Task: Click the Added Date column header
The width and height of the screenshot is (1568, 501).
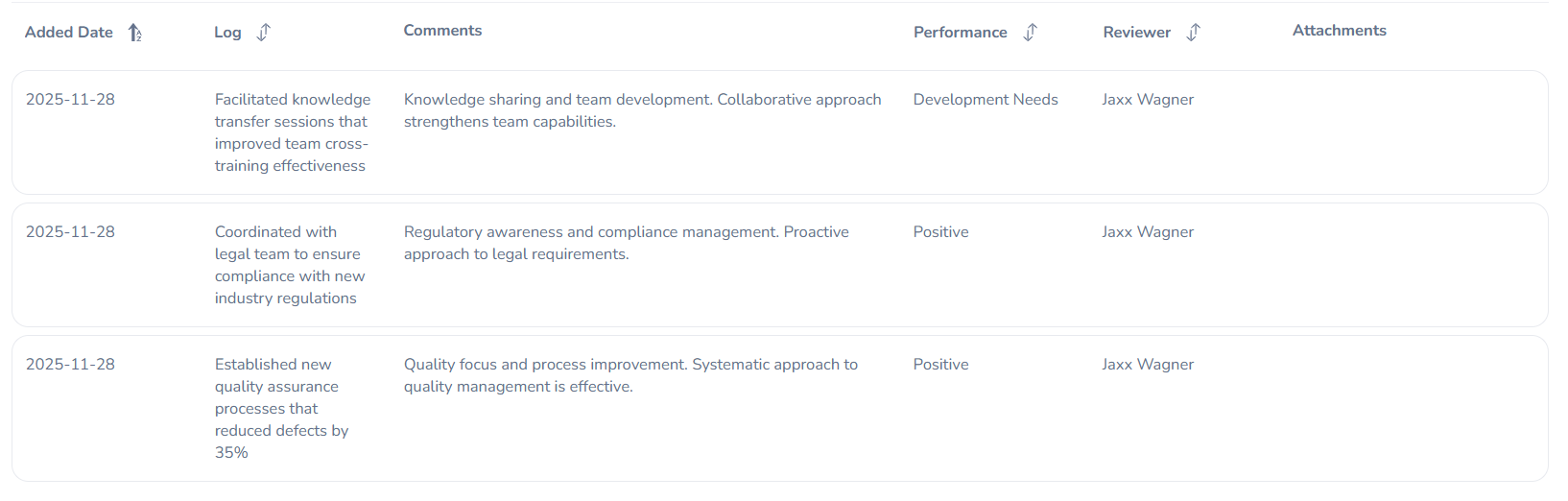Action: click(x=69, y=33)
